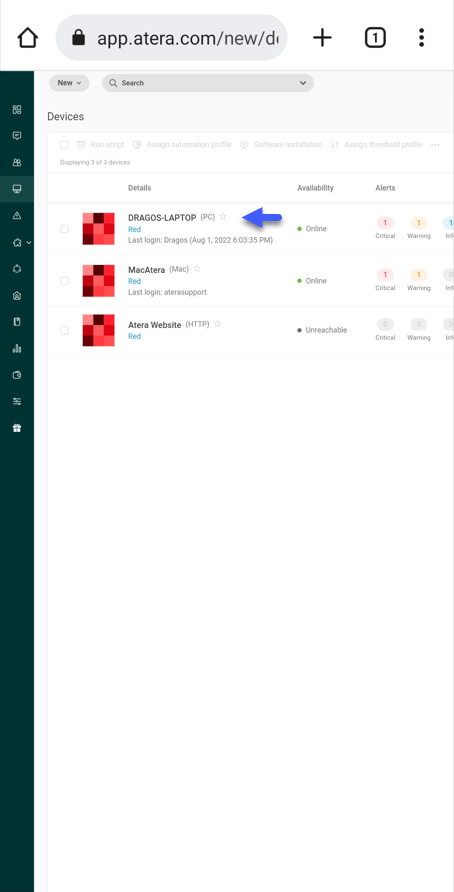Favorite MacAtera with the star icon
Image resolution: width=454 pixels, height=892 pixels.
coord(197,269)
